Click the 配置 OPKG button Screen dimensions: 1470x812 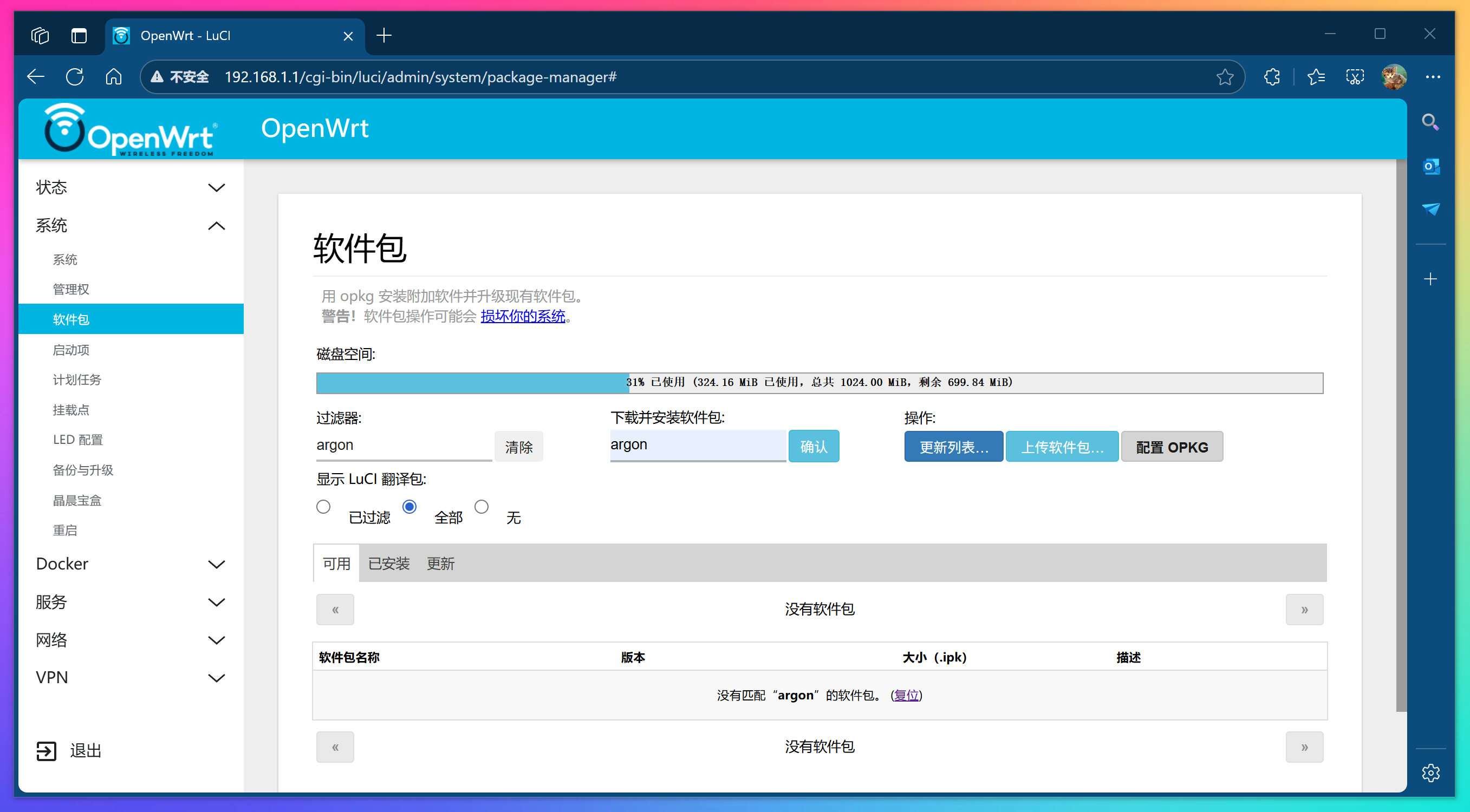click(x=1172, y=447)
